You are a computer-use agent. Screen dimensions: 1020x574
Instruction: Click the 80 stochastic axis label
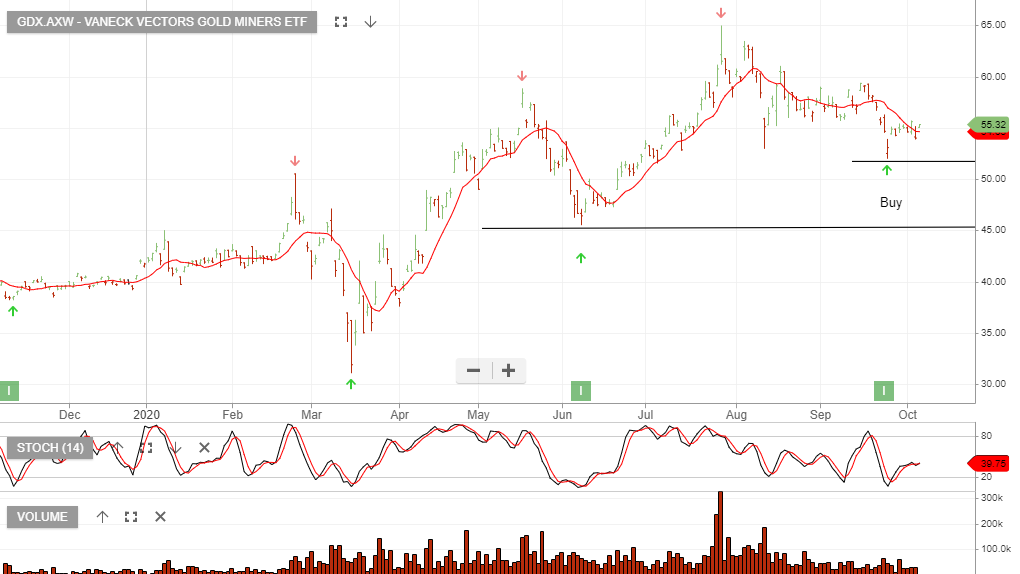tap(987, 436)
